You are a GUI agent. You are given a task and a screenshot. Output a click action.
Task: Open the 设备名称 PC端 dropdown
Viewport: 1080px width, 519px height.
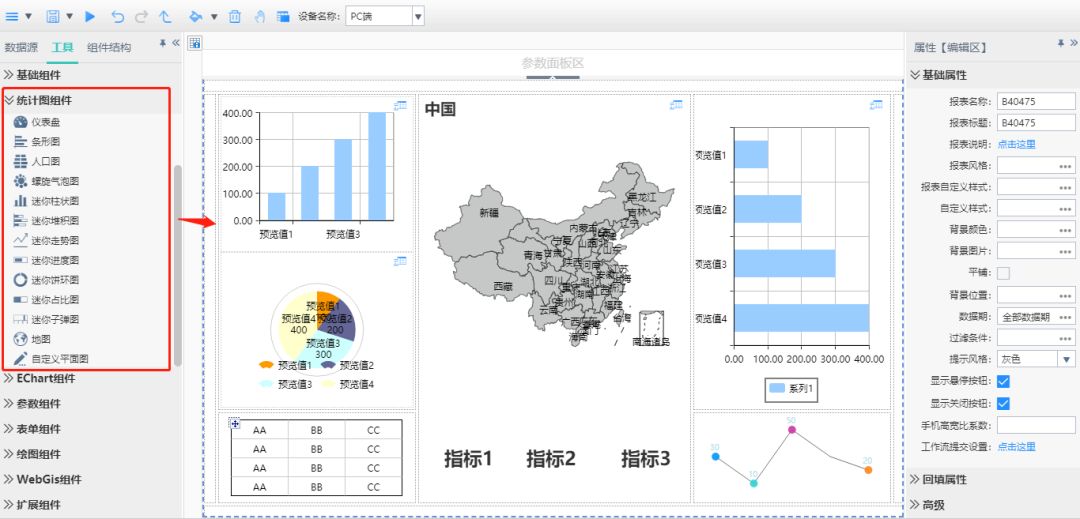(x=418, y=16)
